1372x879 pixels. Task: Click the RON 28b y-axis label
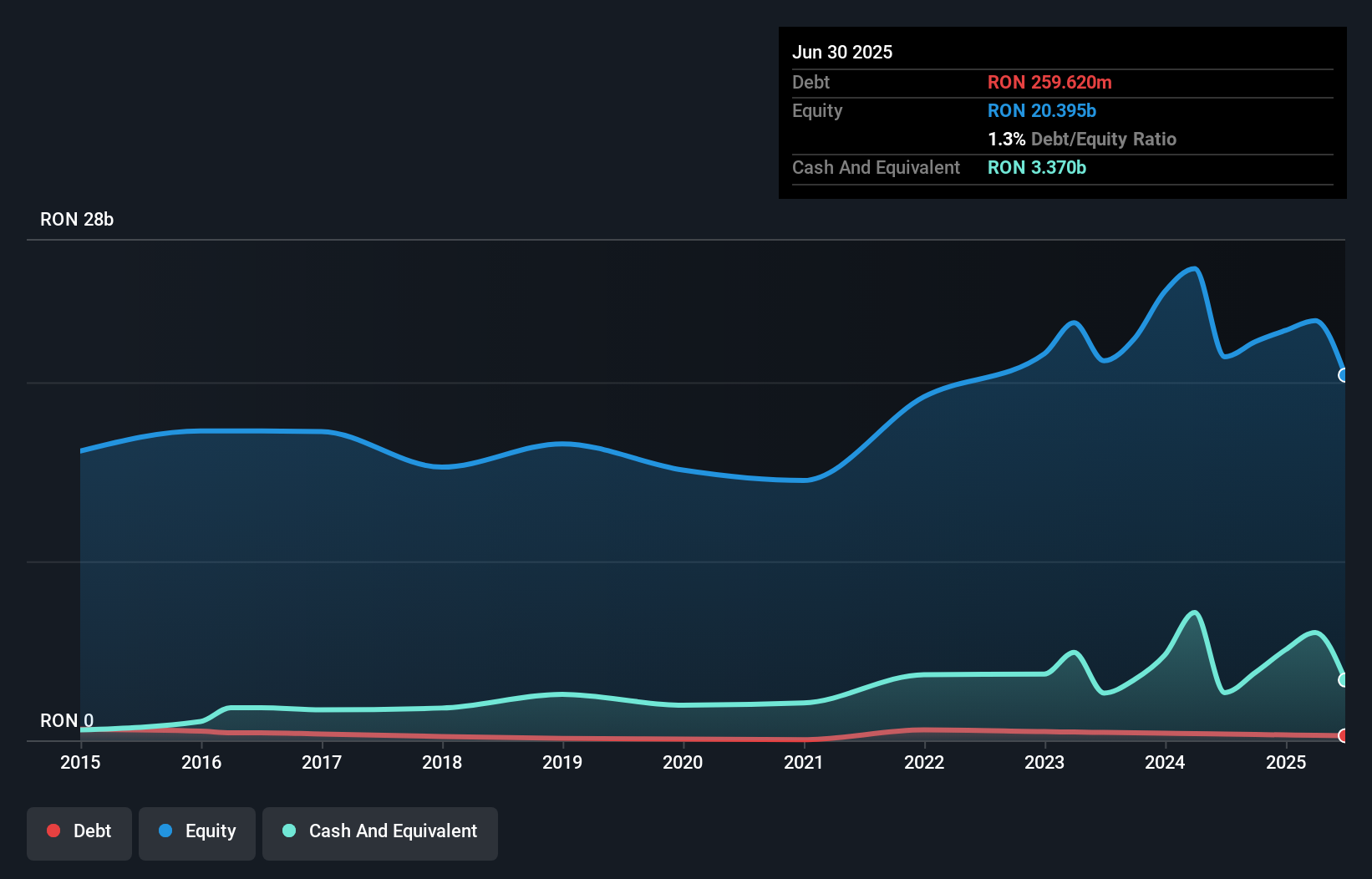tap(77, 220)
